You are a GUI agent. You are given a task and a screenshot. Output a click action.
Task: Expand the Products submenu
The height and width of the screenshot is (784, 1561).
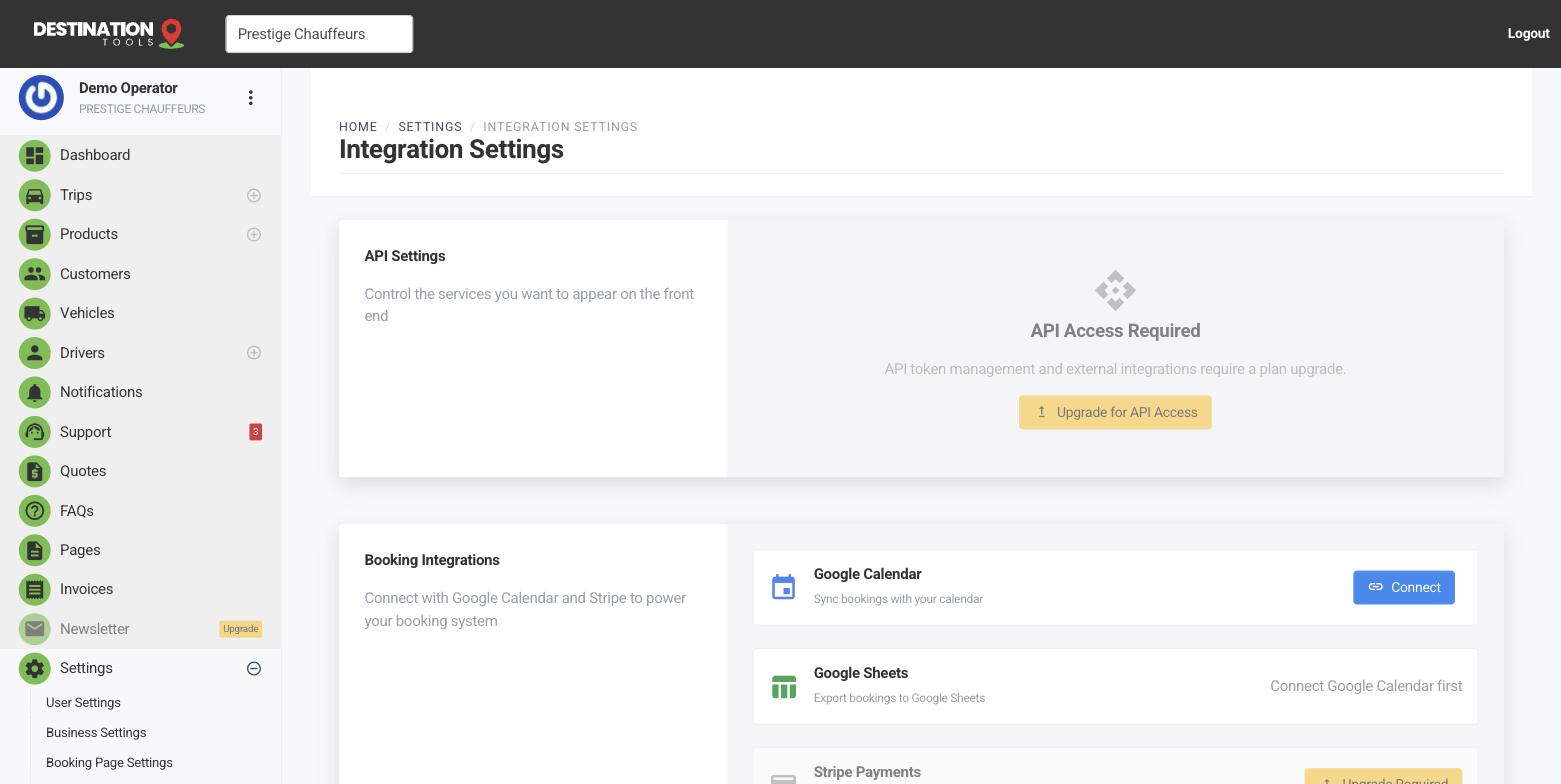pyautogui.click(x=254, y=234)
